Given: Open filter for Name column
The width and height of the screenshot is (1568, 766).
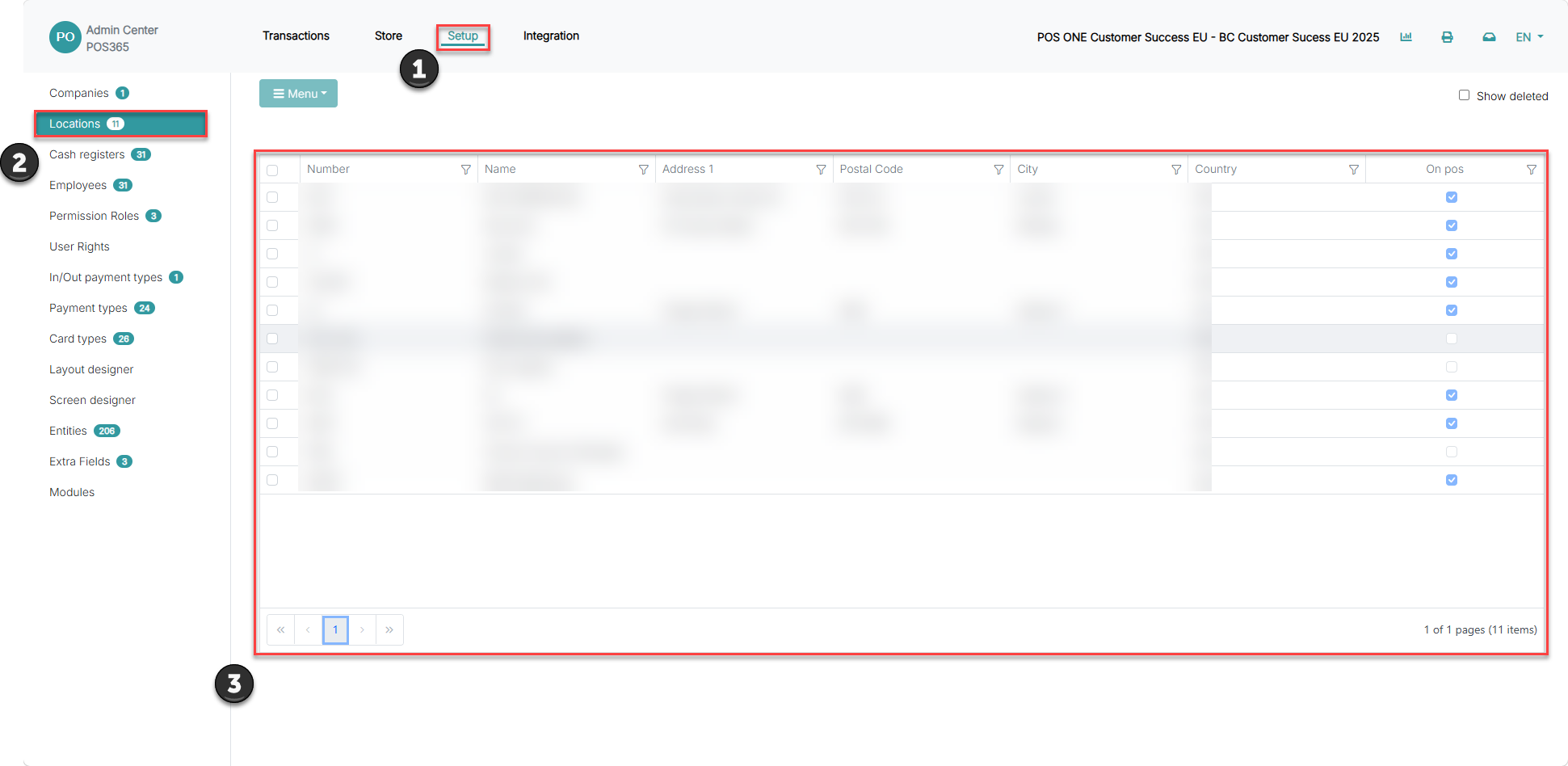Looking at the screenshot, I should click(643, 170).
